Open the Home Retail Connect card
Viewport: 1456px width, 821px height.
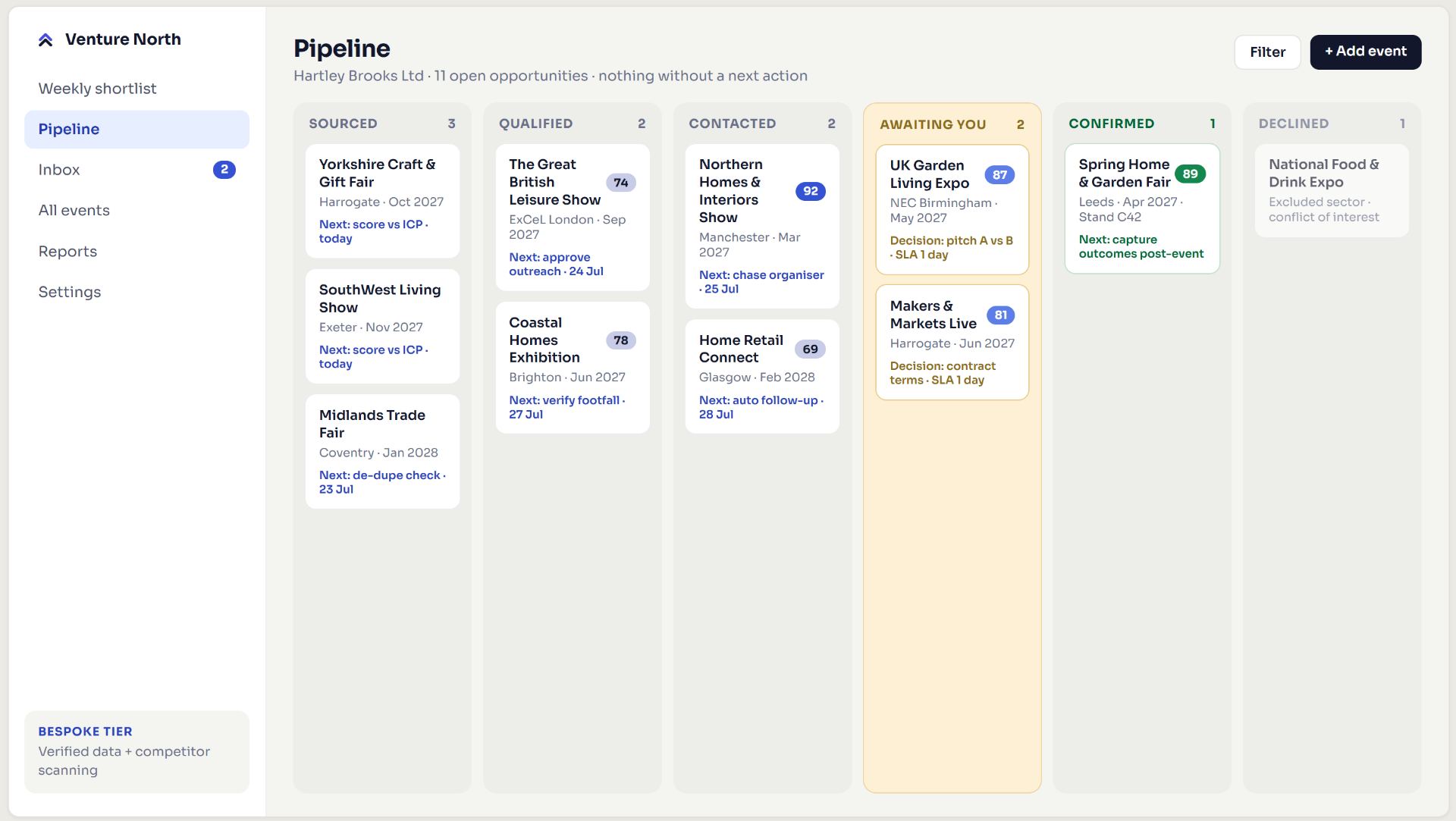click(x=762, y=377)
